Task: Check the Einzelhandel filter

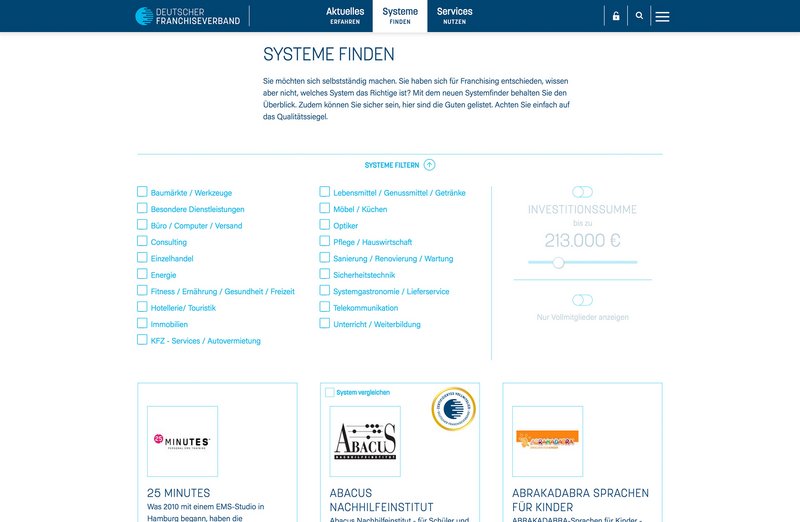Action: [x=142, y=258]
